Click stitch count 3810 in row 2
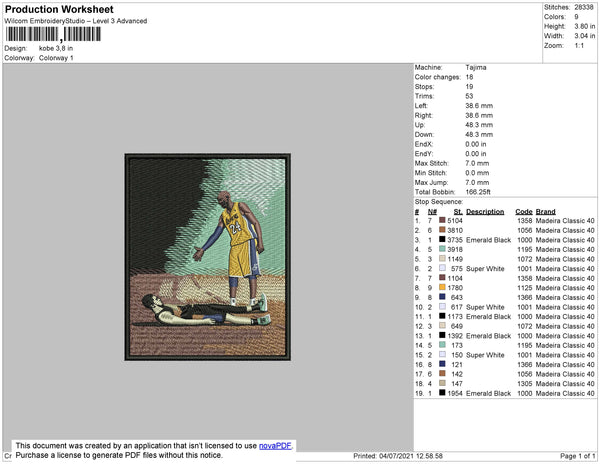This screenshot has width=600, height=464. click(455, 230)
